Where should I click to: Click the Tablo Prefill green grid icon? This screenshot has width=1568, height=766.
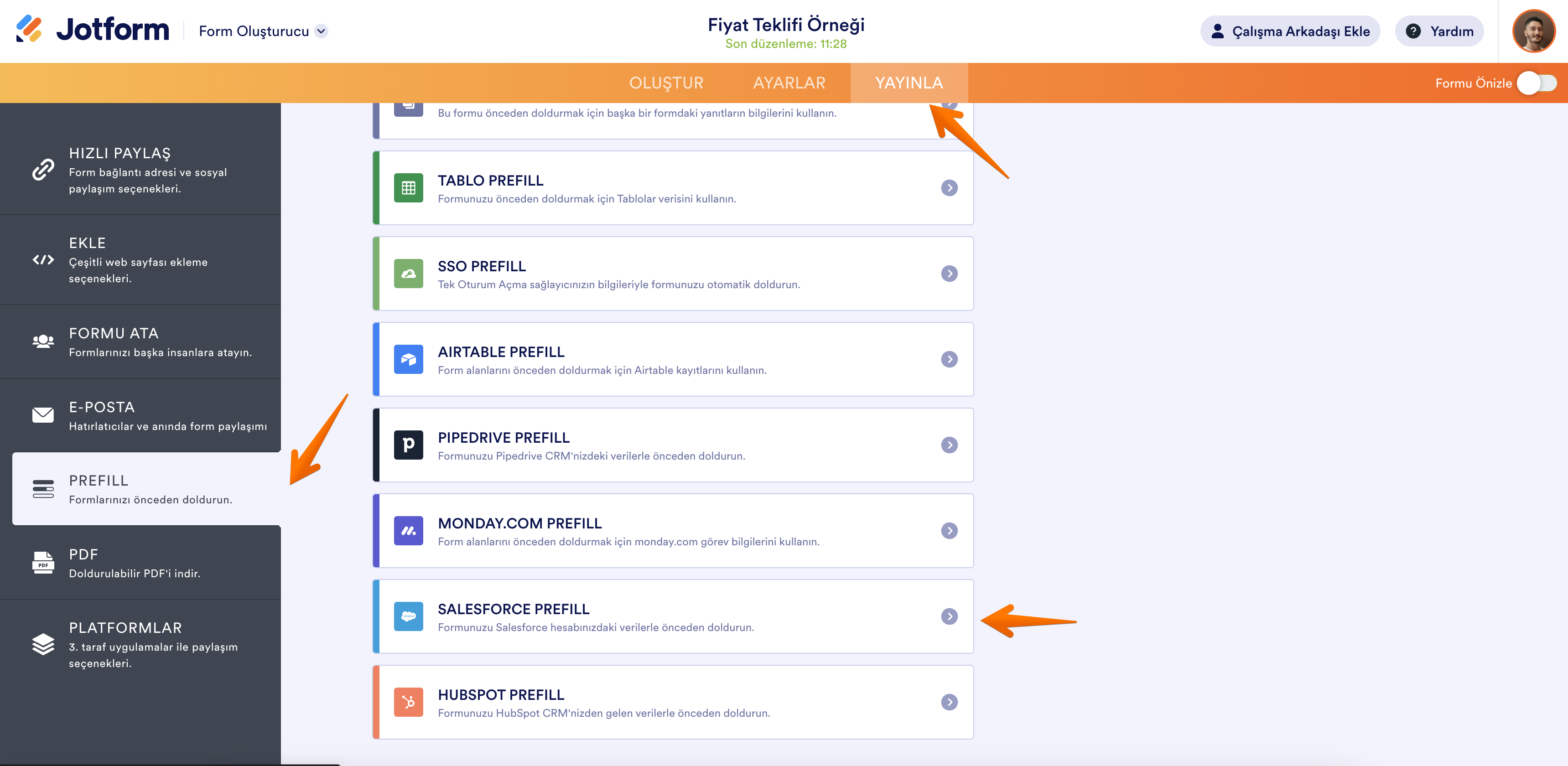(409, 188)
